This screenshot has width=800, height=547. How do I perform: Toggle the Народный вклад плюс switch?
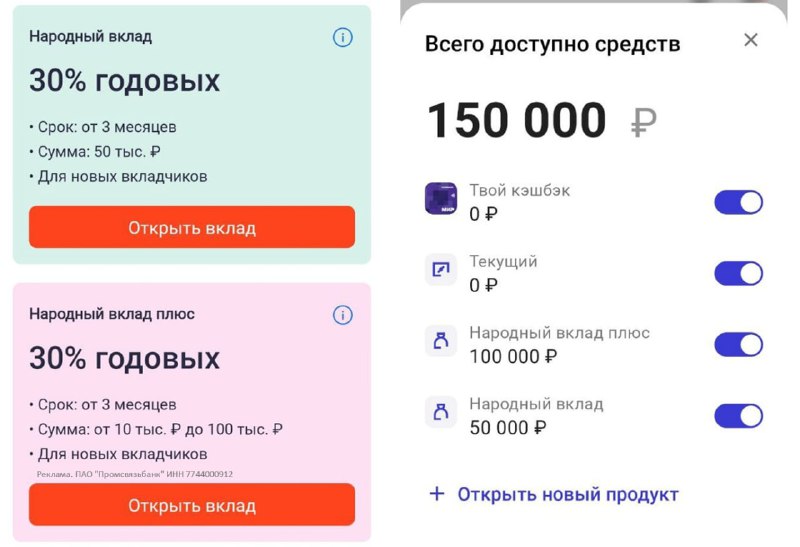(x=738, y=344)
